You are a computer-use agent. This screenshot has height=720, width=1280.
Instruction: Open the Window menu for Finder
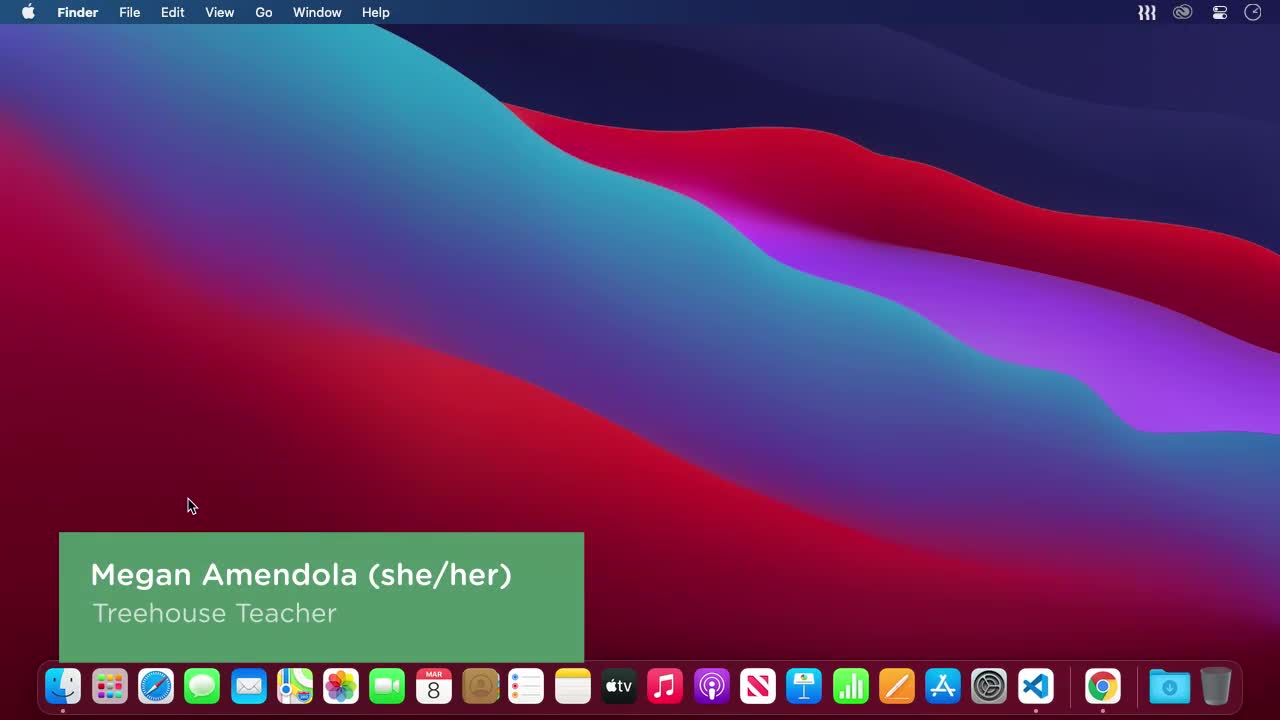(317, 12)
